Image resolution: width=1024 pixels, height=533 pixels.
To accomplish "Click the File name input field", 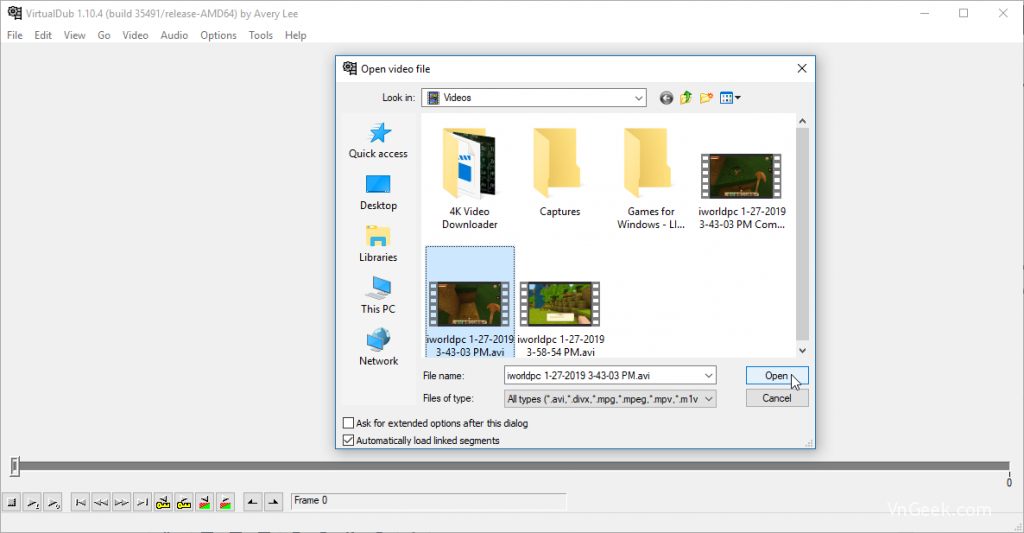I will pyautogui.click(x=603, y=376).
